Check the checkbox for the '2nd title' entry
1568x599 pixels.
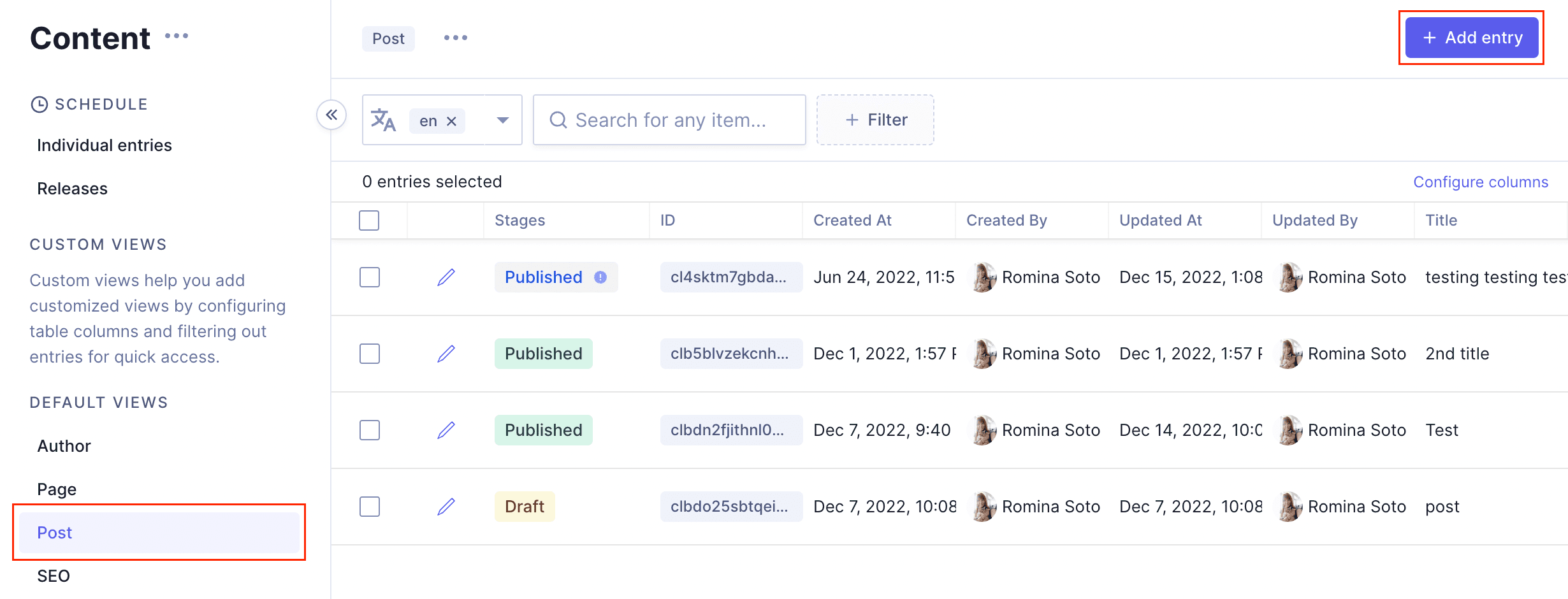370,353
